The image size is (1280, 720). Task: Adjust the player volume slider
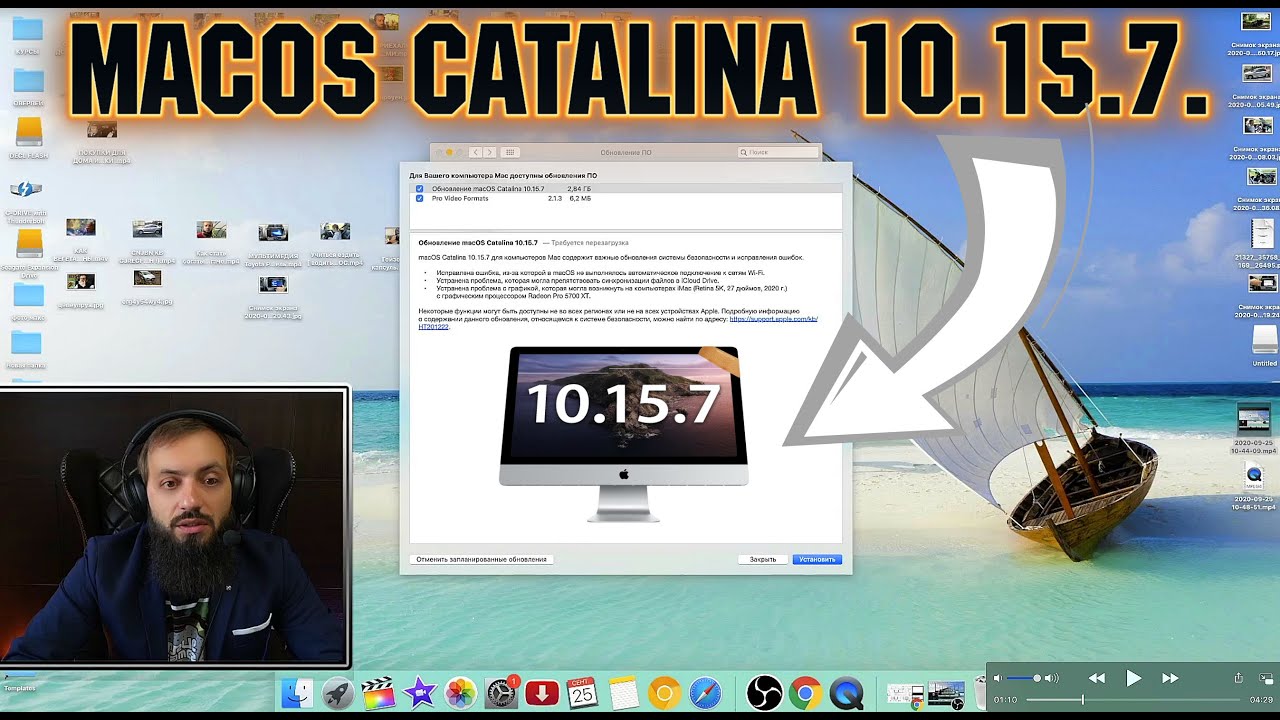tap(1025, 678)
